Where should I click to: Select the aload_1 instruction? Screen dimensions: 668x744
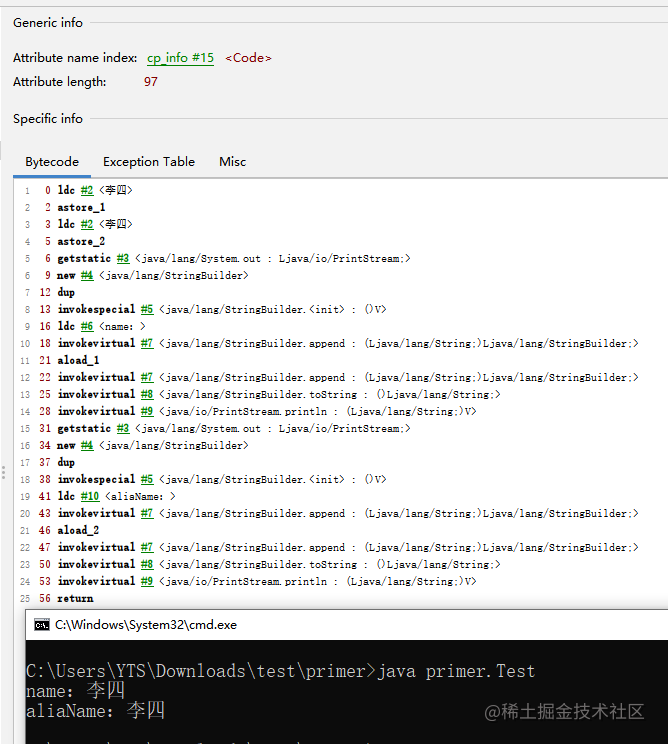(78, 360)
